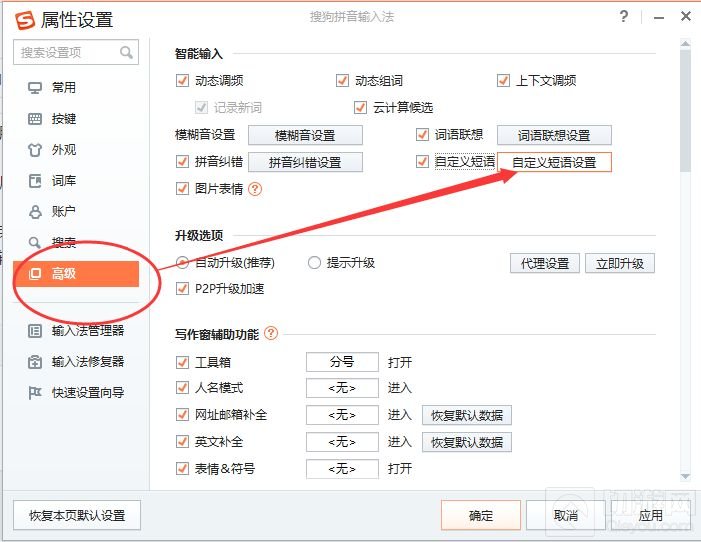Click the 应用 button
The height and width of the screenshot is (542, 701).
[x=650, y=515]
